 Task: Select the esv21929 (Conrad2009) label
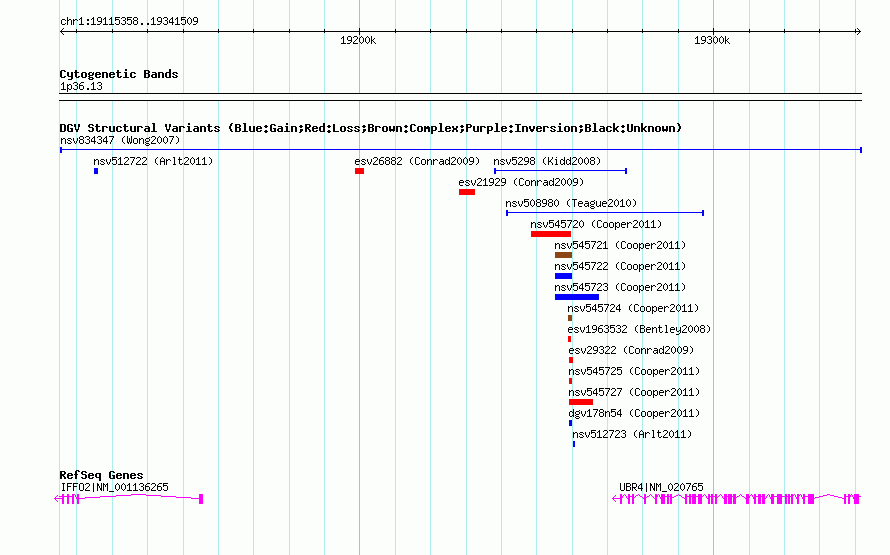521,182
